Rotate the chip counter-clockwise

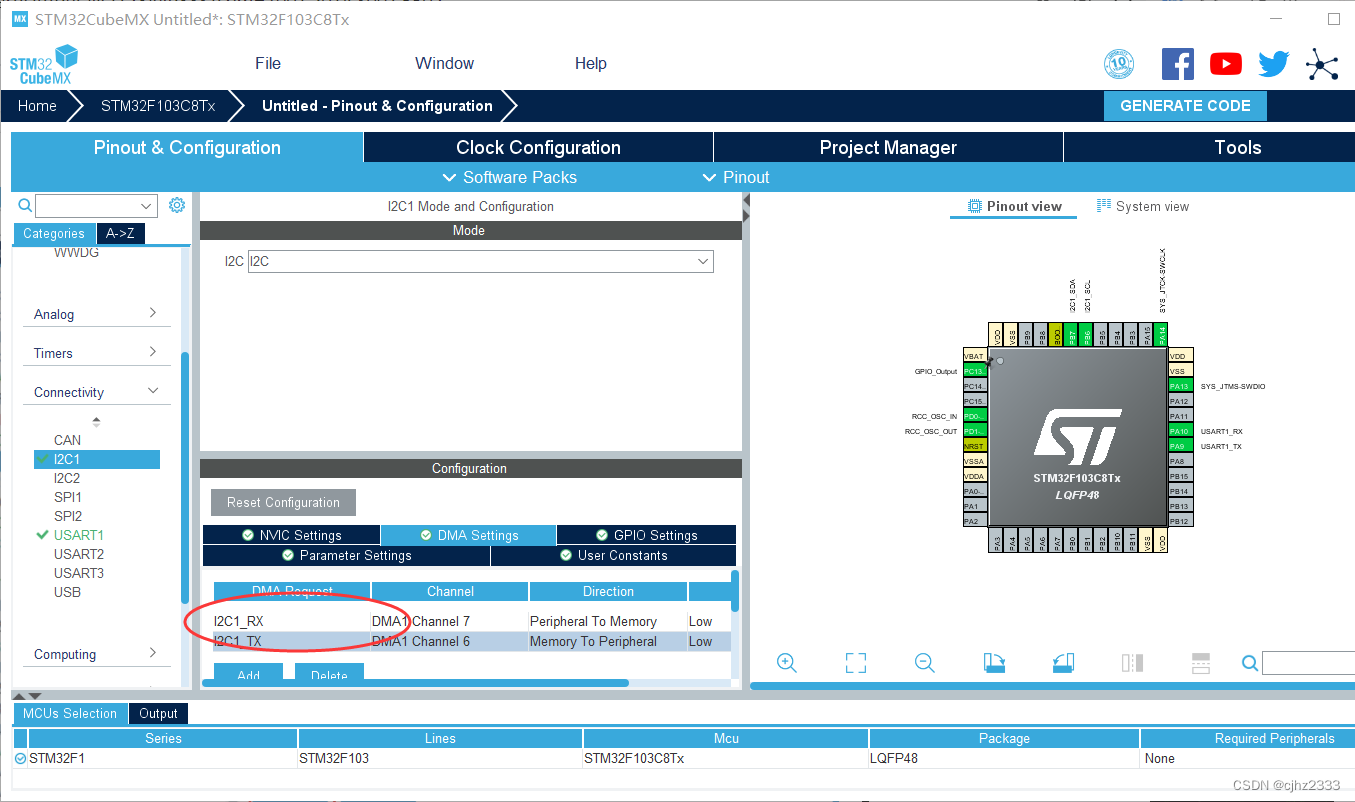pyautogui.click(x=1062, y=663)
